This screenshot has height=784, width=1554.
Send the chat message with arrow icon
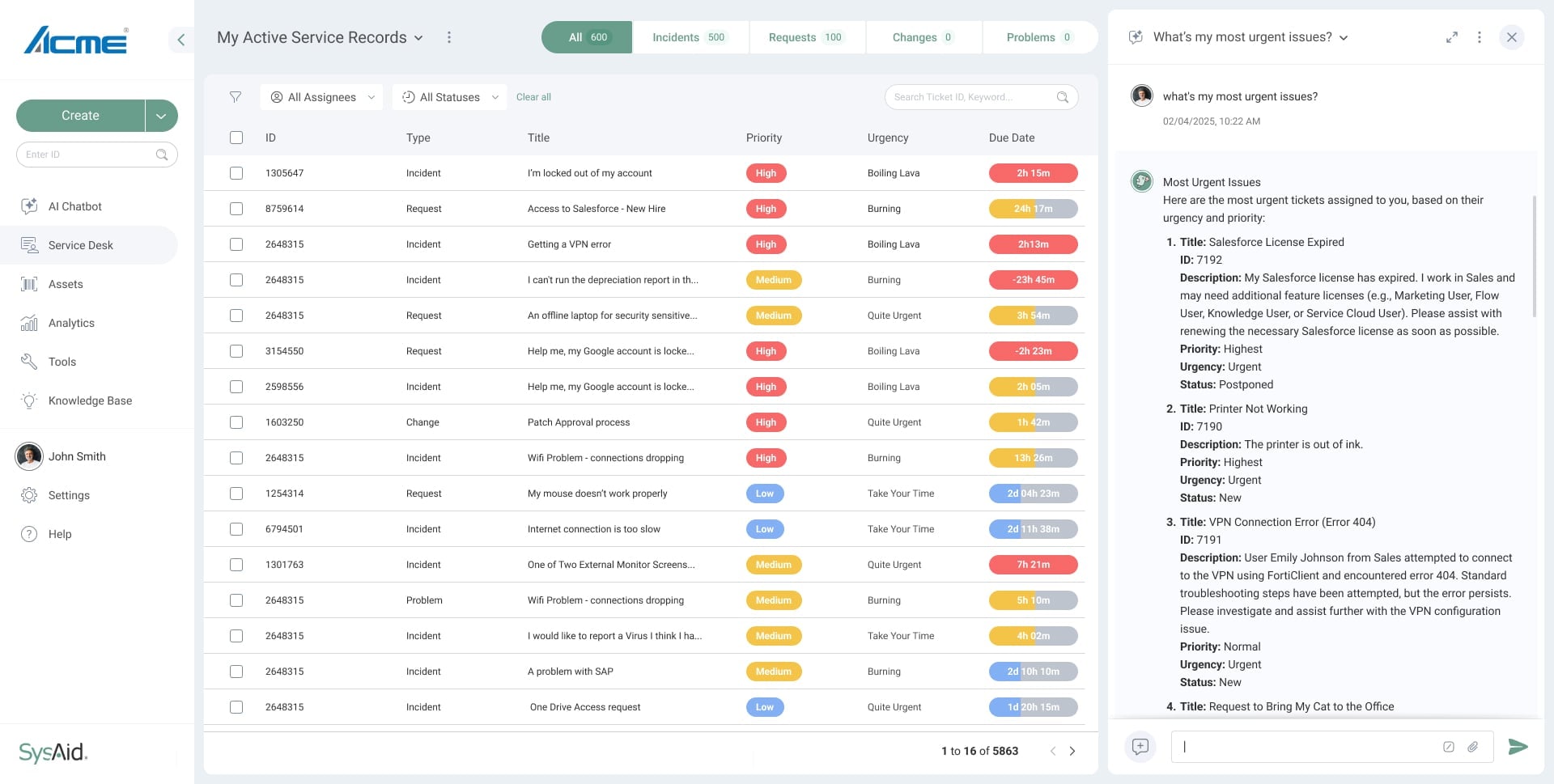(1518, 747)
